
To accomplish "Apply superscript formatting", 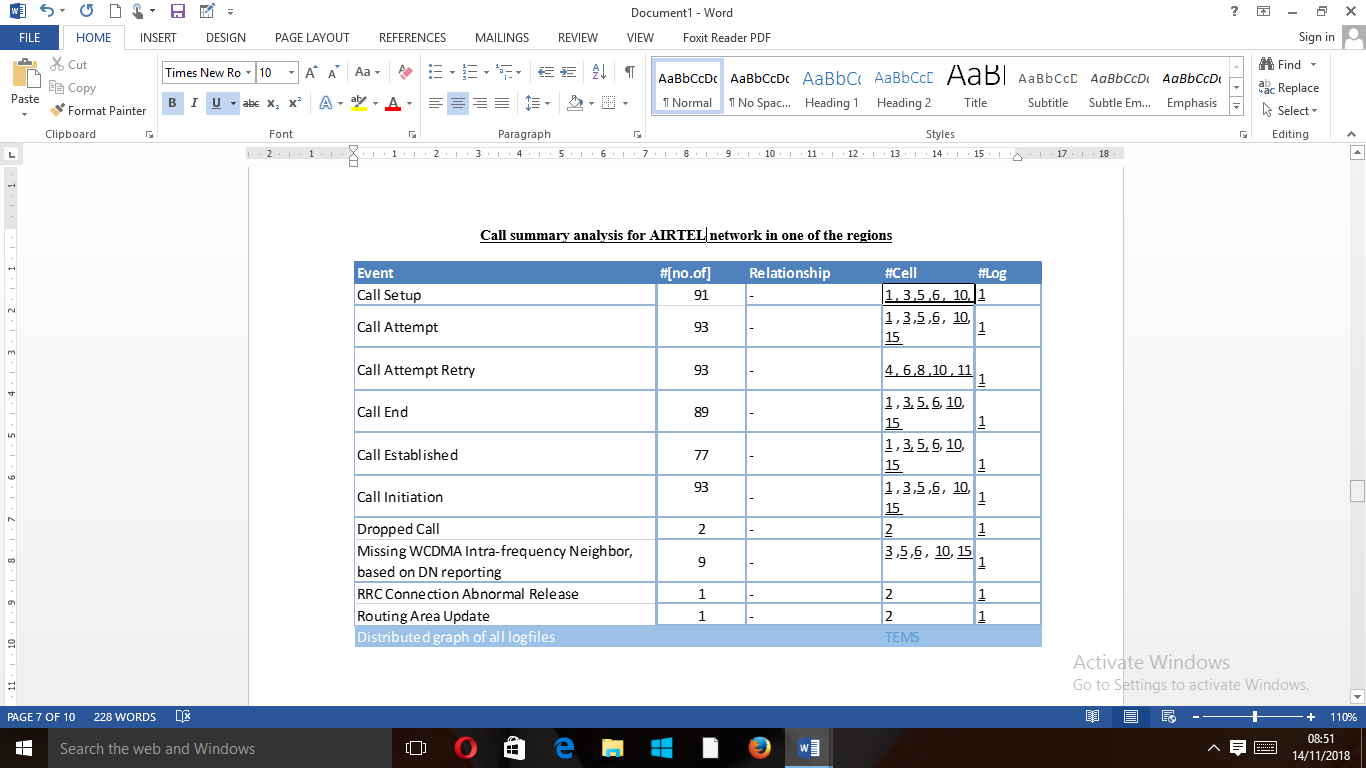I will tap(295, 103).
